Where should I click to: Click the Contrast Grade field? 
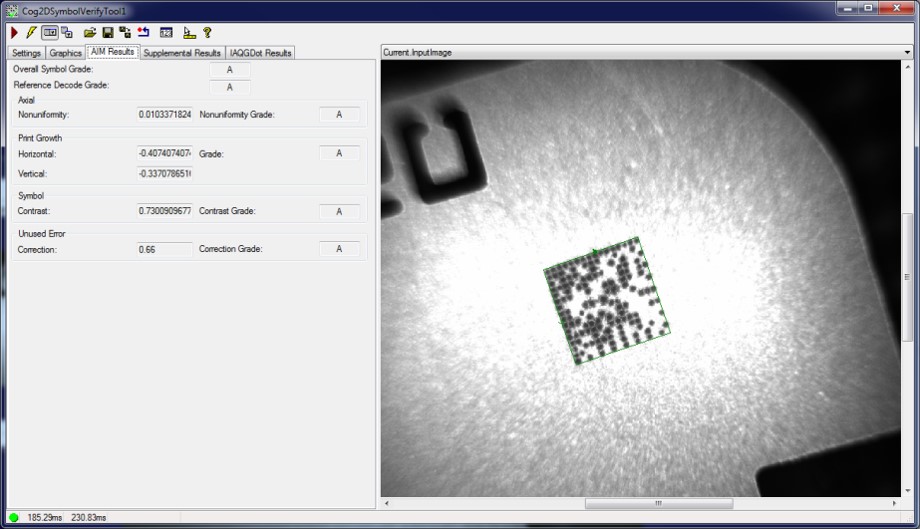(x=339, y=211)
